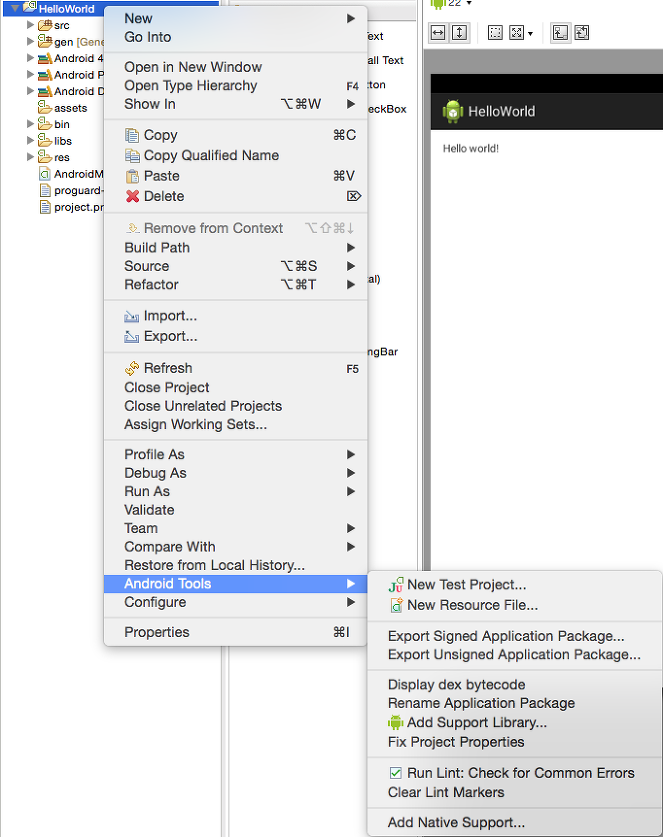Click the project.properties file icon

pyautogui.click(x=45, y=207)
